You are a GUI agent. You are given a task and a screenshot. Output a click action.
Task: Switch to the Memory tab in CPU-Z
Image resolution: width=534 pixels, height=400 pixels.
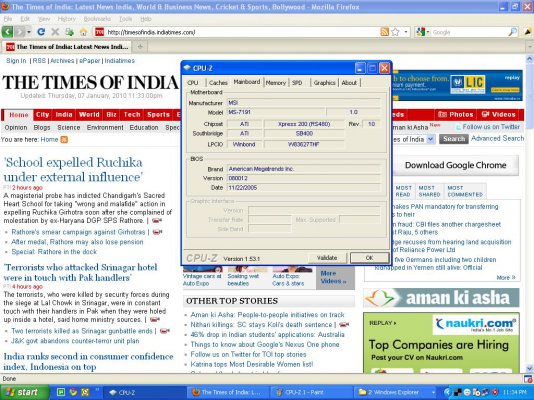pos(276,83)
